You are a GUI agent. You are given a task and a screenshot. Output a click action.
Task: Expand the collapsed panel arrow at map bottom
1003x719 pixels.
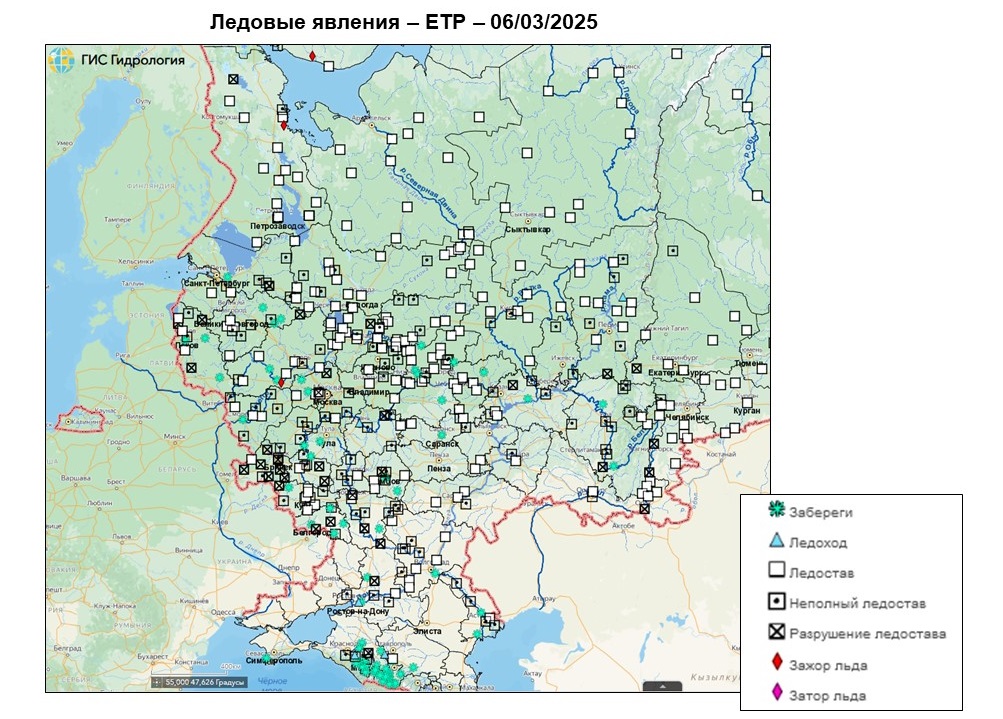(x=661, y=686)
